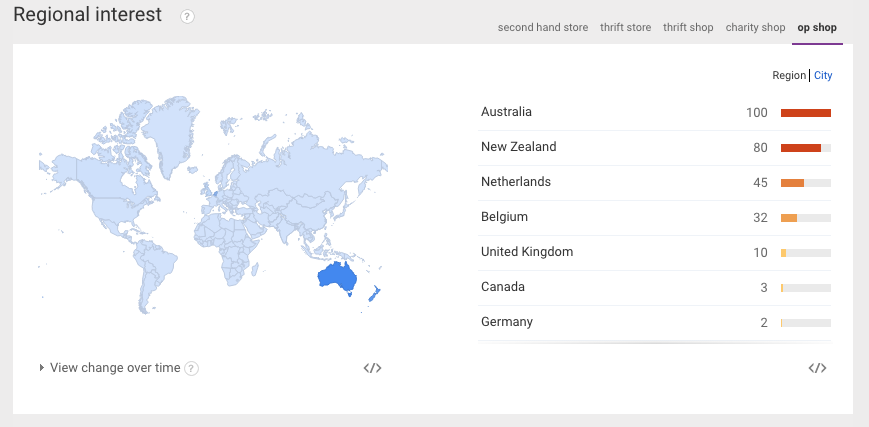
Task: Click the United Kingdom list entry
Action: [527, 252]
